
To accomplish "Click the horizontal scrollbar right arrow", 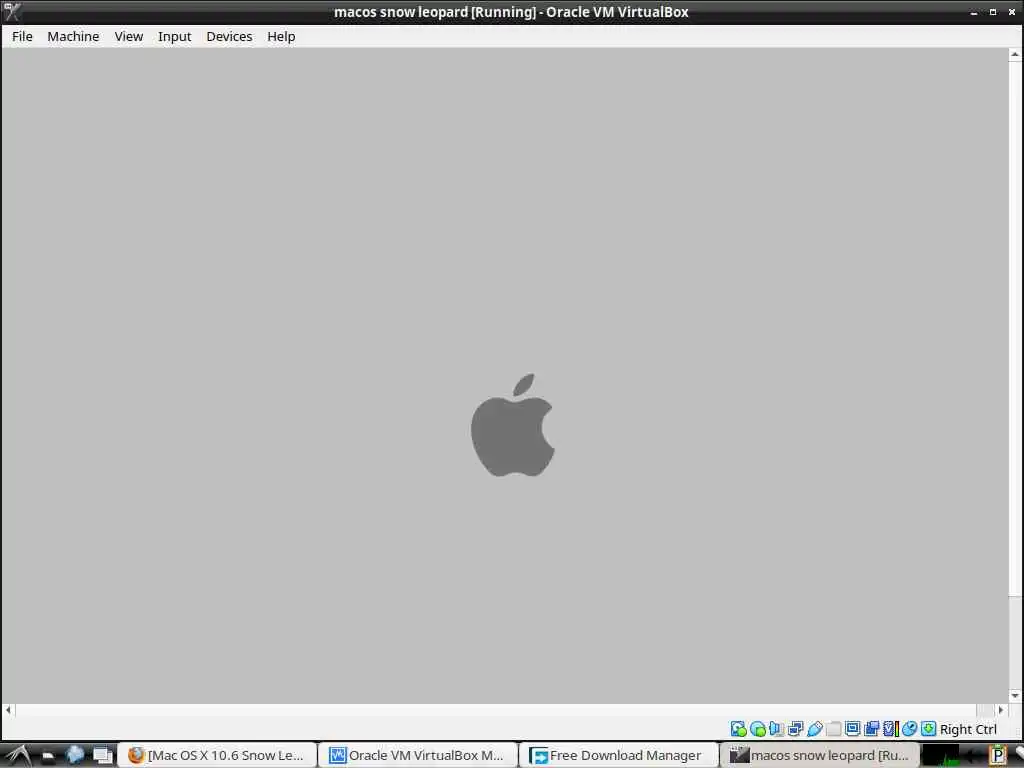I will click(1000, 710).
